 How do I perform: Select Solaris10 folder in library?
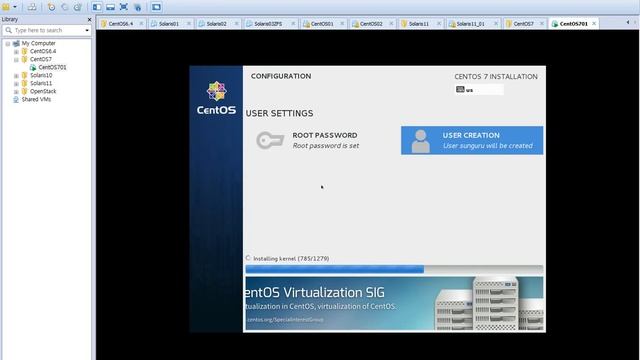pos(41,76)
